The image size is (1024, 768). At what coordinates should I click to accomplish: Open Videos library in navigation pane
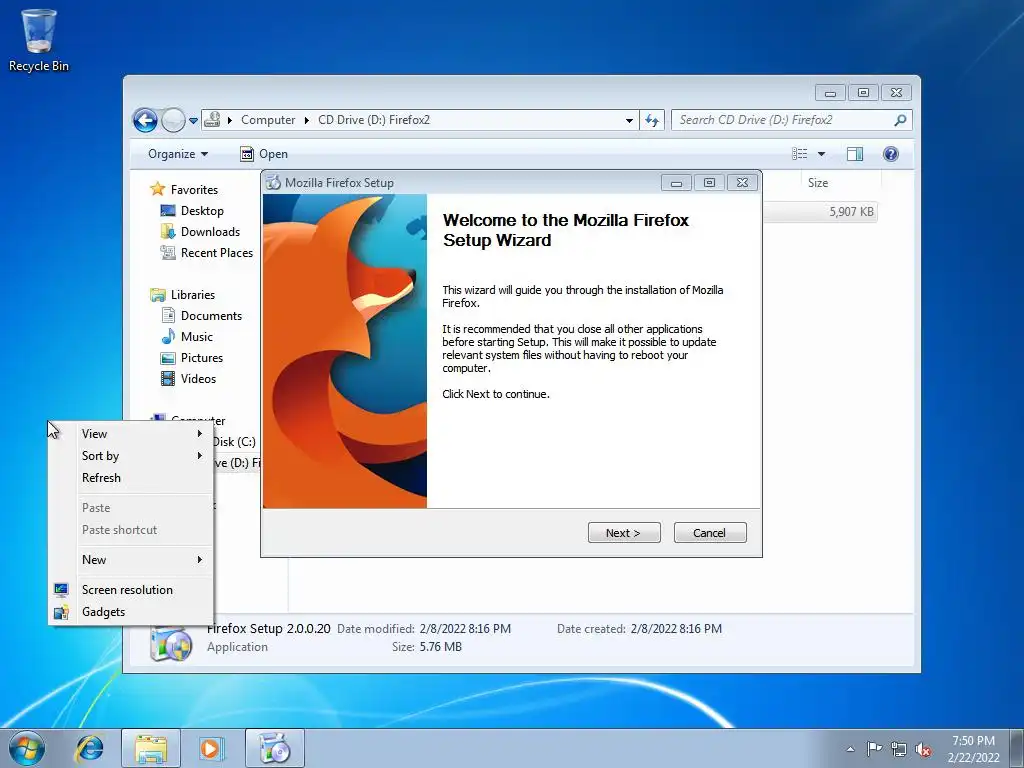(x=198, y=379)
